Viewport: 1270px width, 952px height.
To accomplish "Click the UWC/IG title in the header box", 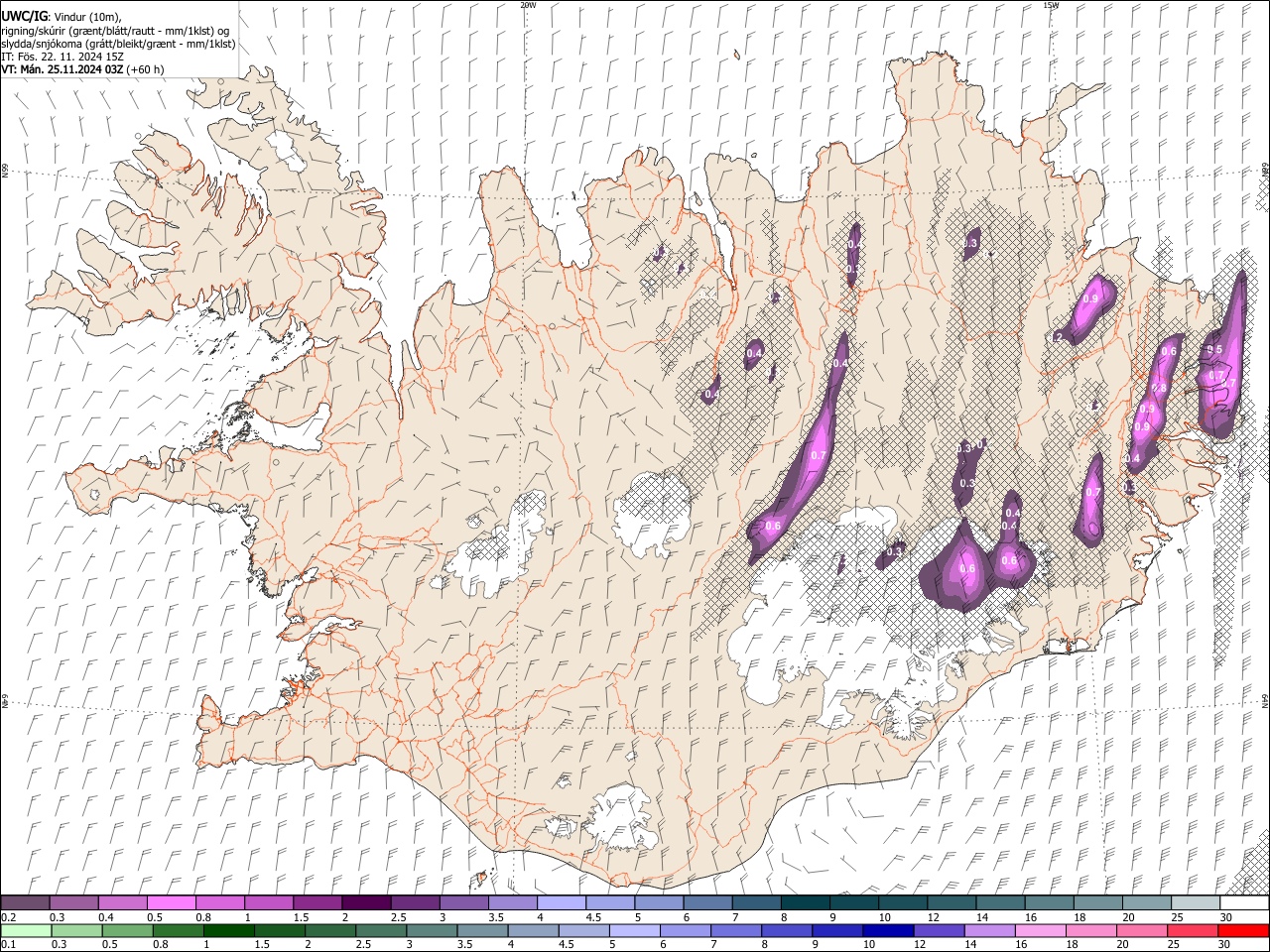I will 23,16.
